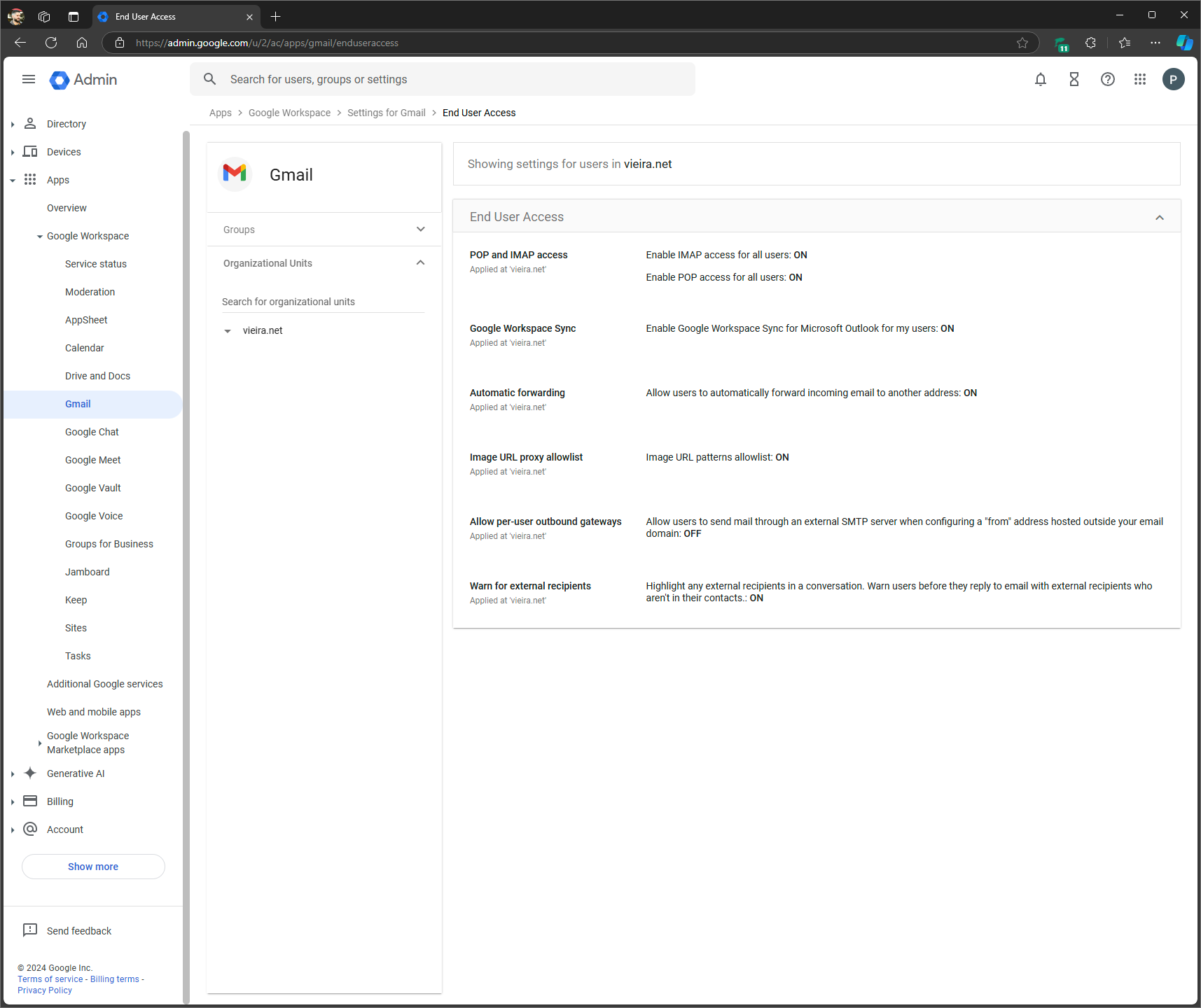Open Additional Google services
This screenshot has width=1201, height=1008.
tap(104, 684)
